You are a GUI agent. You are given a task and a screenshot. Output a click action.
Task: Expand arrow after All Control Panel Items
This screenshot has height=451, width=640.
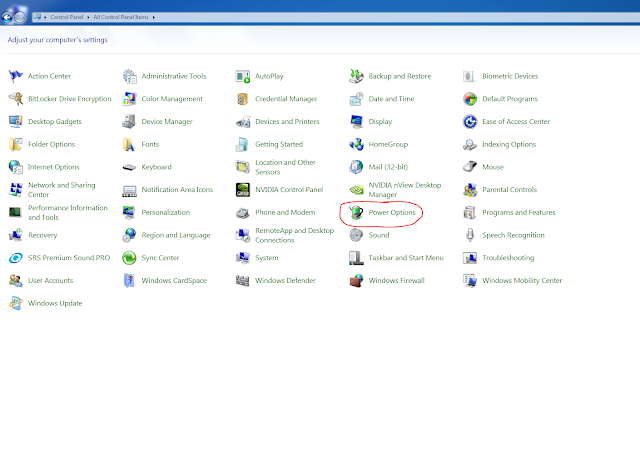(x=153, y=17)
